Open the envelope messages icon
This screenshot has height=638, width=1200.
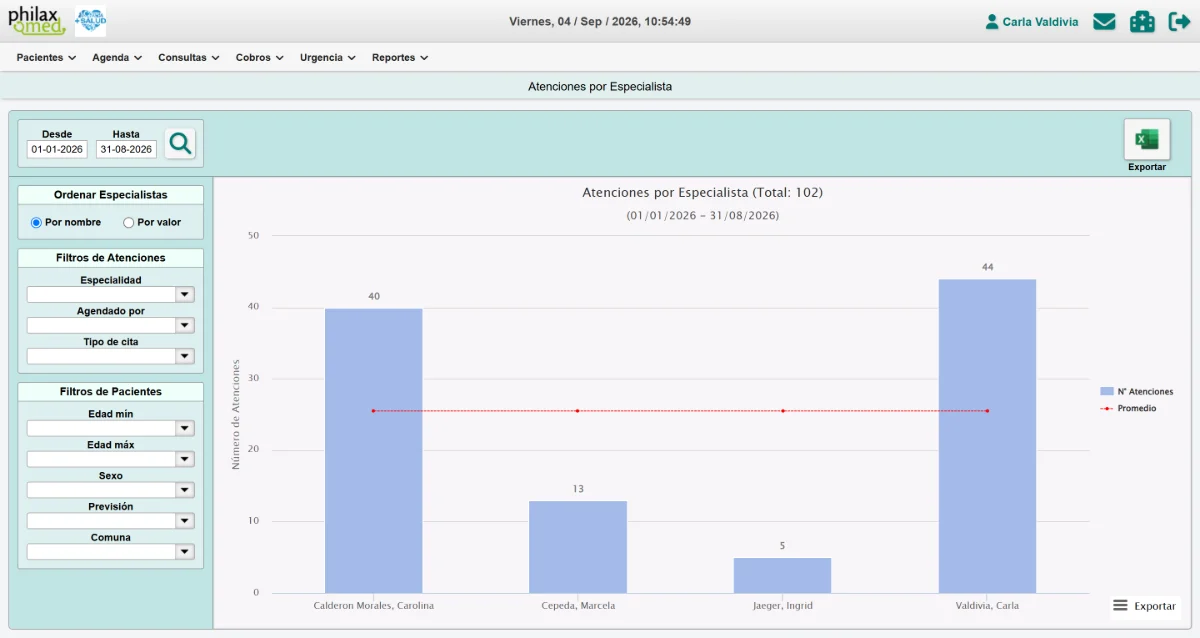pos(1104,21)
